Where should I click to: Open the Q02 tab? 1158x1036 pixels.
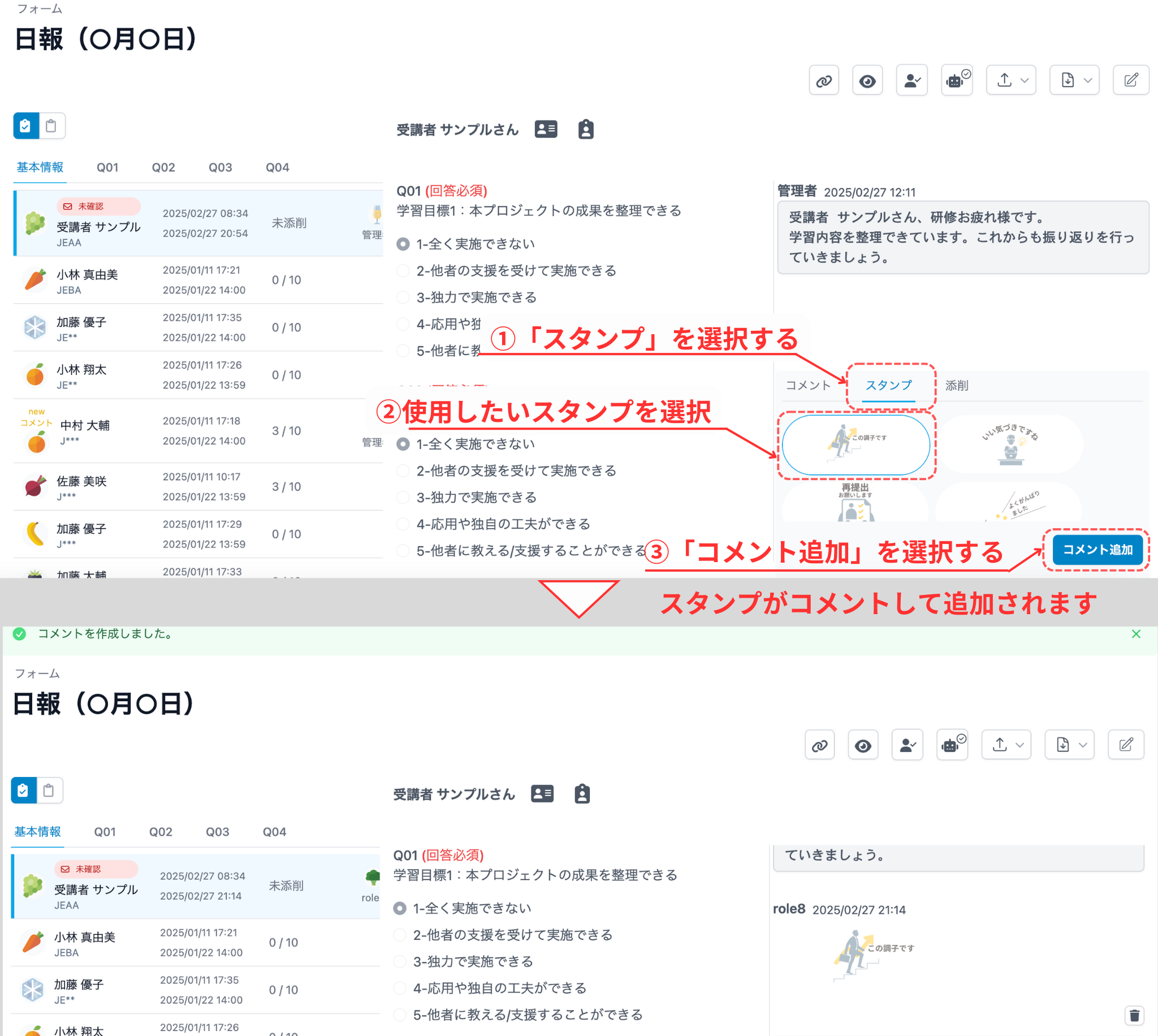(x=163, y=167)
